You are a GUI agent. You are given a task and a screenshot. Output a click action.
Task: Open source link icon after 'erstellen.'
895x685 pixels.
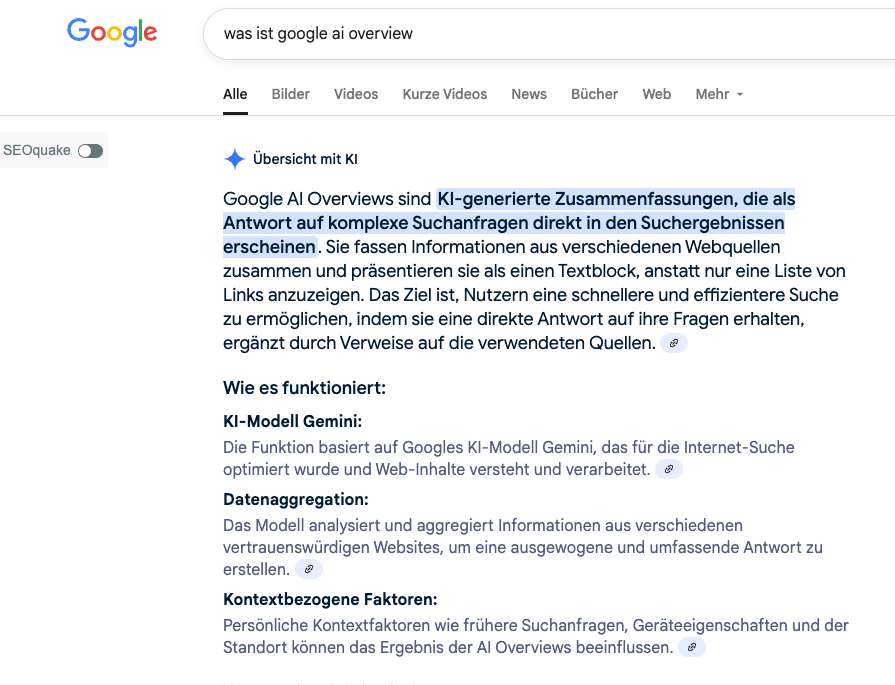(x=309, y=569)
